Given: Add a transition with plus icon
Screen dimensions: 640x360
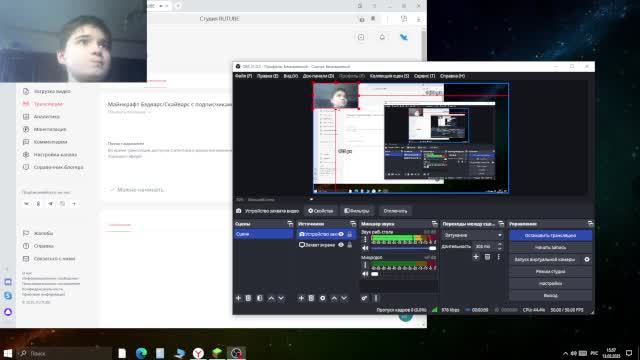Looking at the screenshot, I should point(476,257).
